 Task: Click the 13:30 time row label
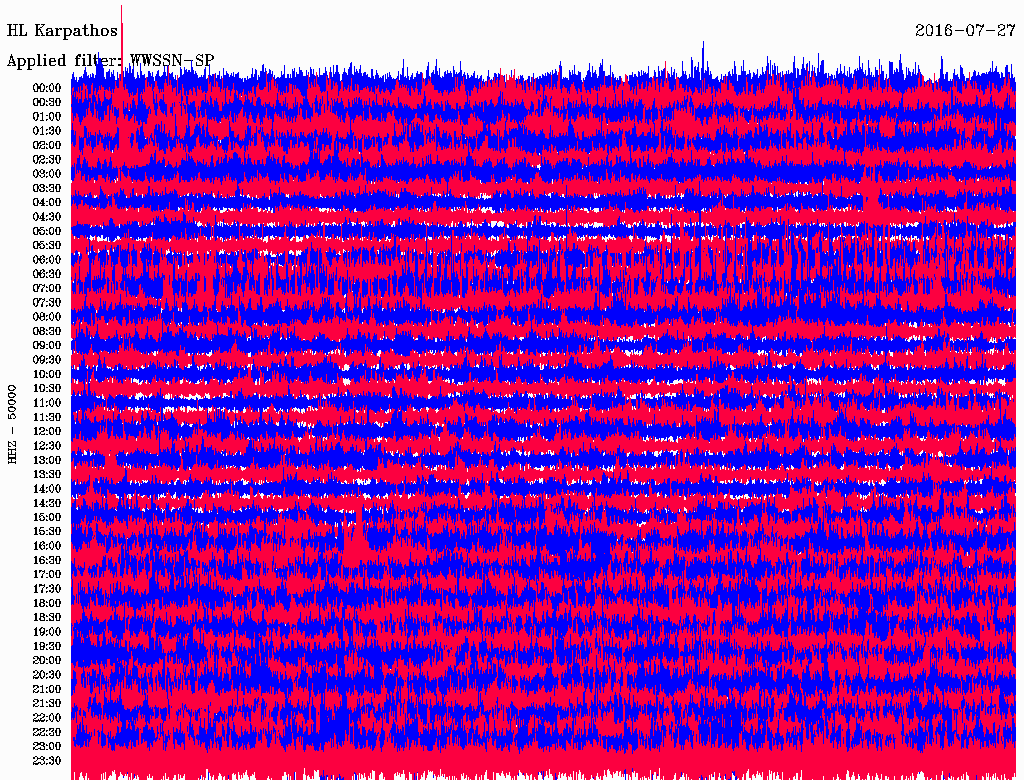click(47, 475)
